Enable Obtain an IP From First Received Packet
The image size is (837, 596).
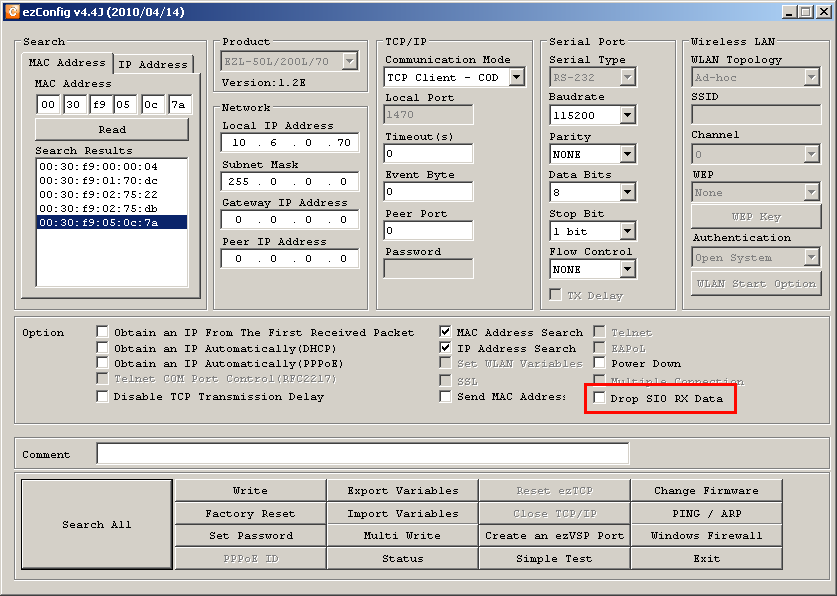[x=102, y=332]
